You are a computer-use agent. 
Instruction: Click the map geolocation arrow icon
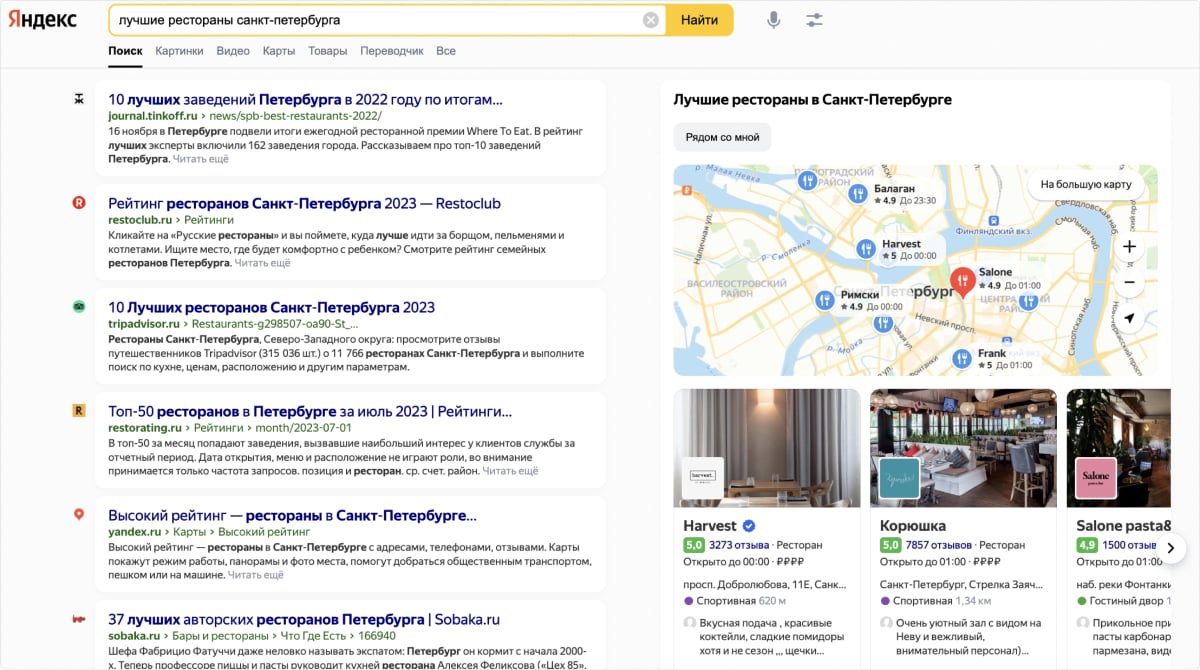click(x=1129, y=319)
